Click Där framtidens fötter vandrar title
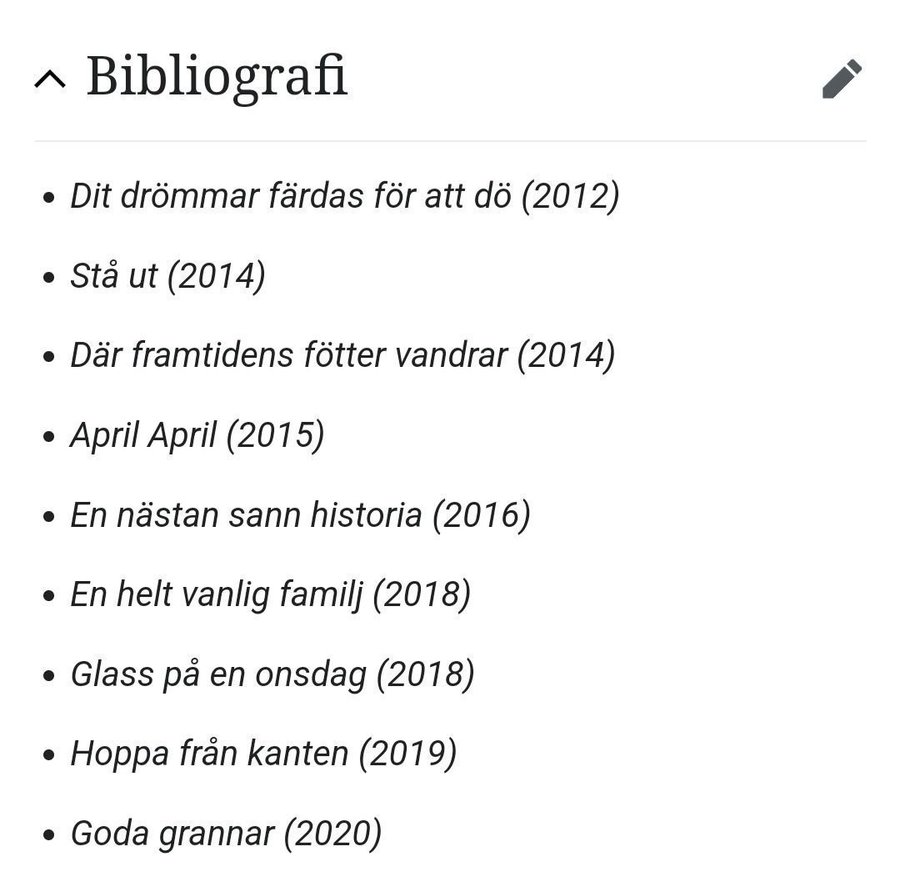This screenshot has height=888, width=900. [x=289, y=356]
